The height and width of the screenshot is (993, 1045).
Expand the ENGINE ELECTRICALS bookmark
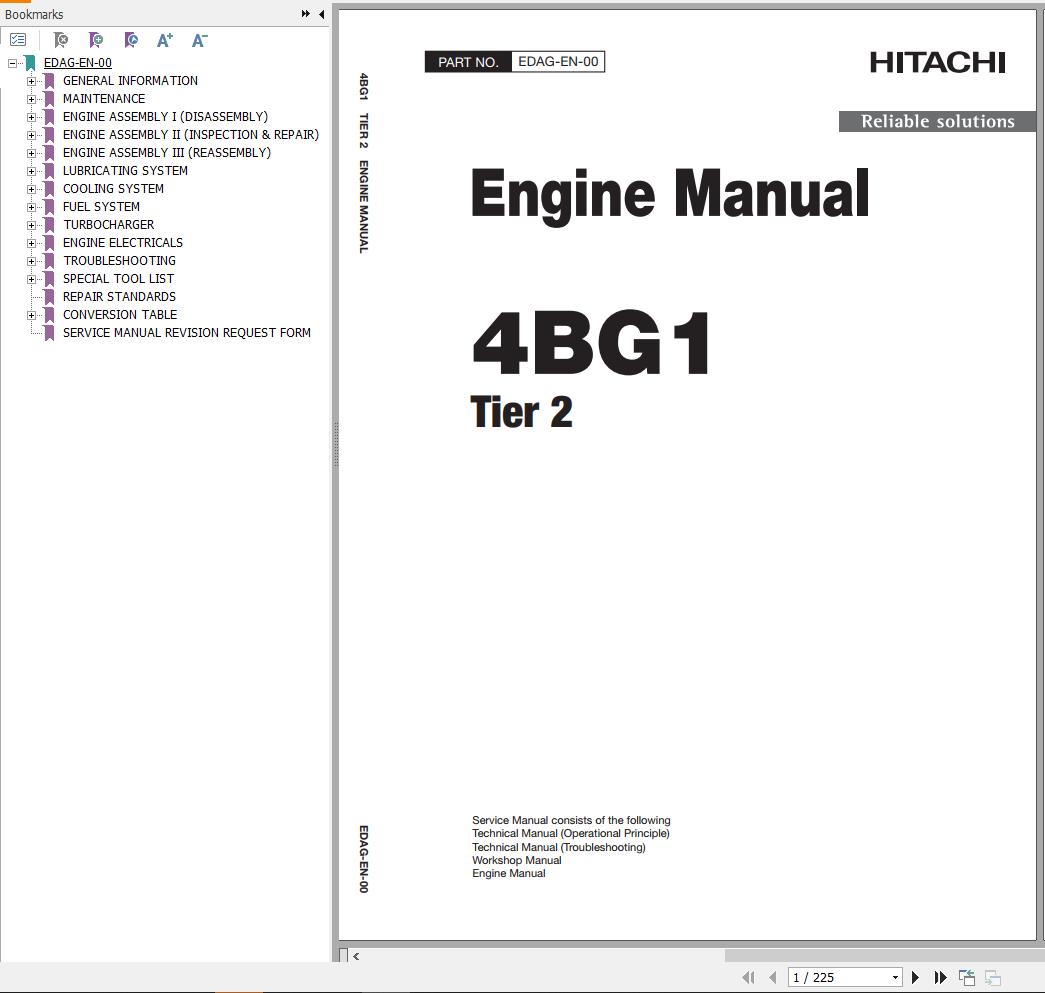click(31, 243)
